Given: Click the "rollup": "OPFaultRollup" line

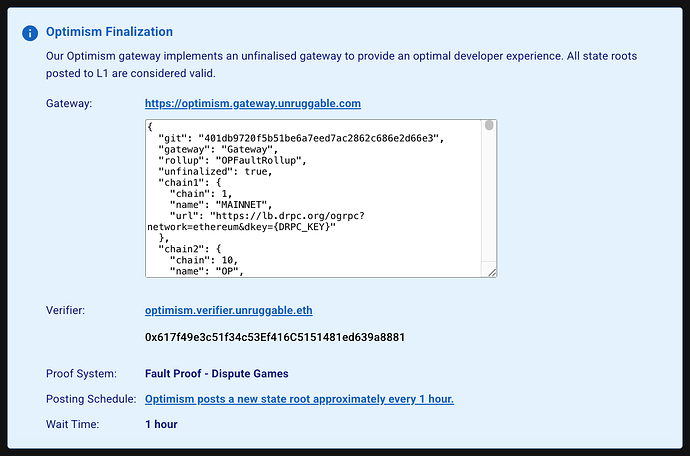Looking at the screenshot, I should 232,160.
